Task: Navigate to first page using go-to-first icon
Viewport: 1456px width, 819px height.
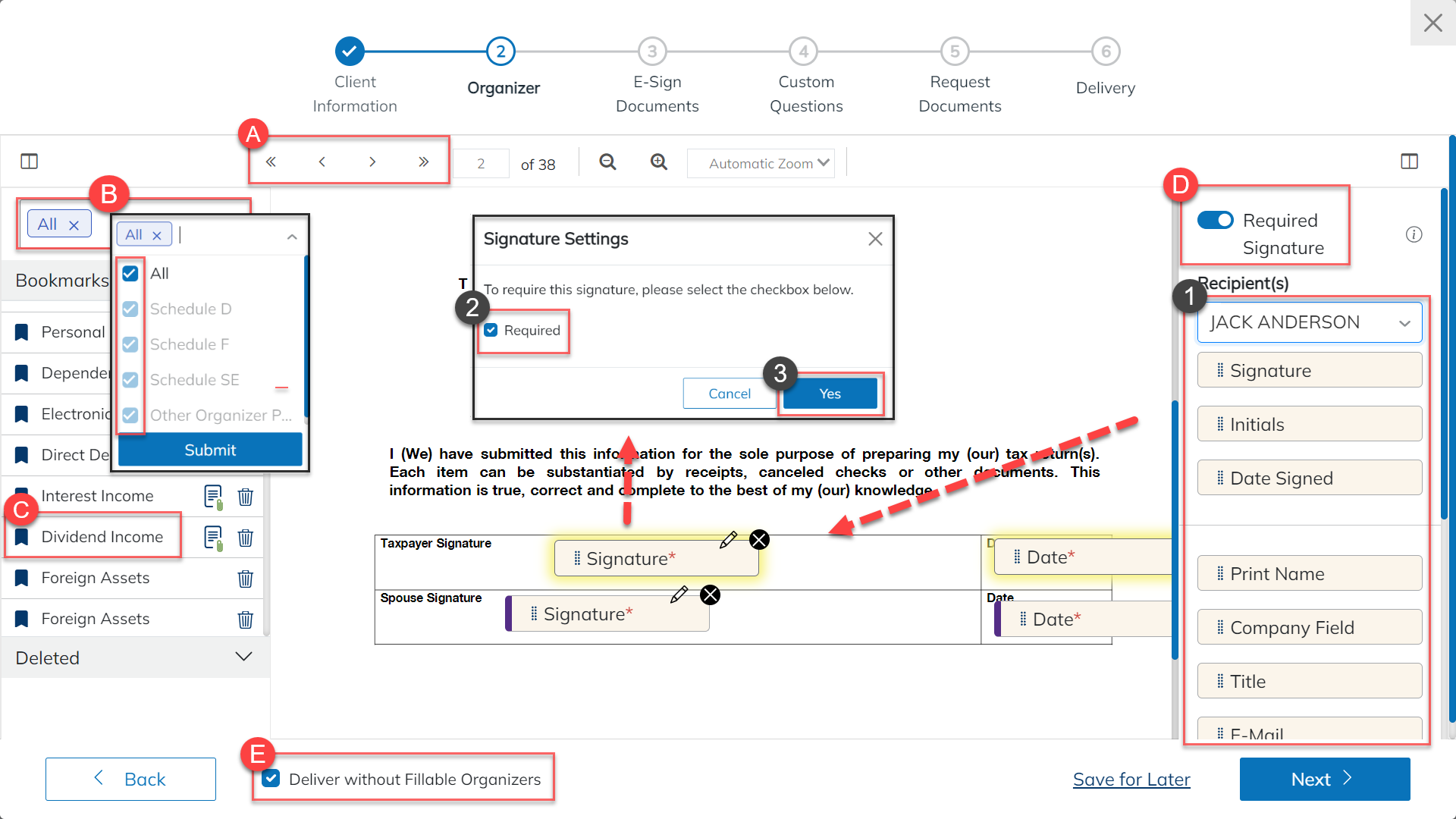Action: click(x=271, y=163)
